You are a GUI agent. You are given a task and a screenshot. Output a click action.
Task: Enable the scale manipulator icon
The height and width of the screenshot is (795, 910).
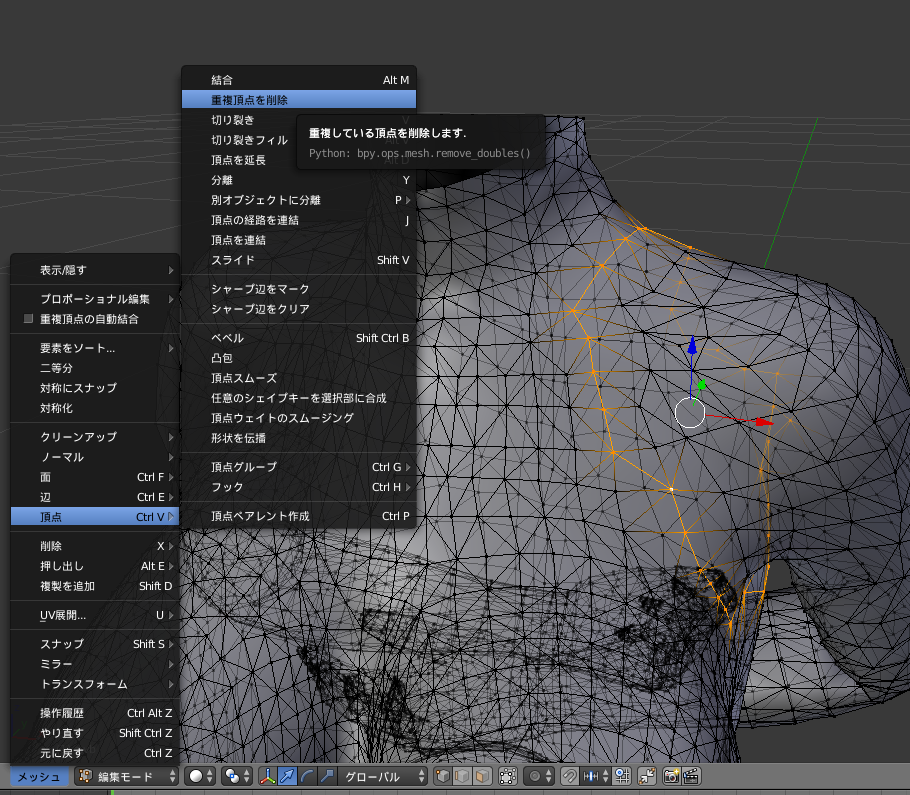(327, 776)
